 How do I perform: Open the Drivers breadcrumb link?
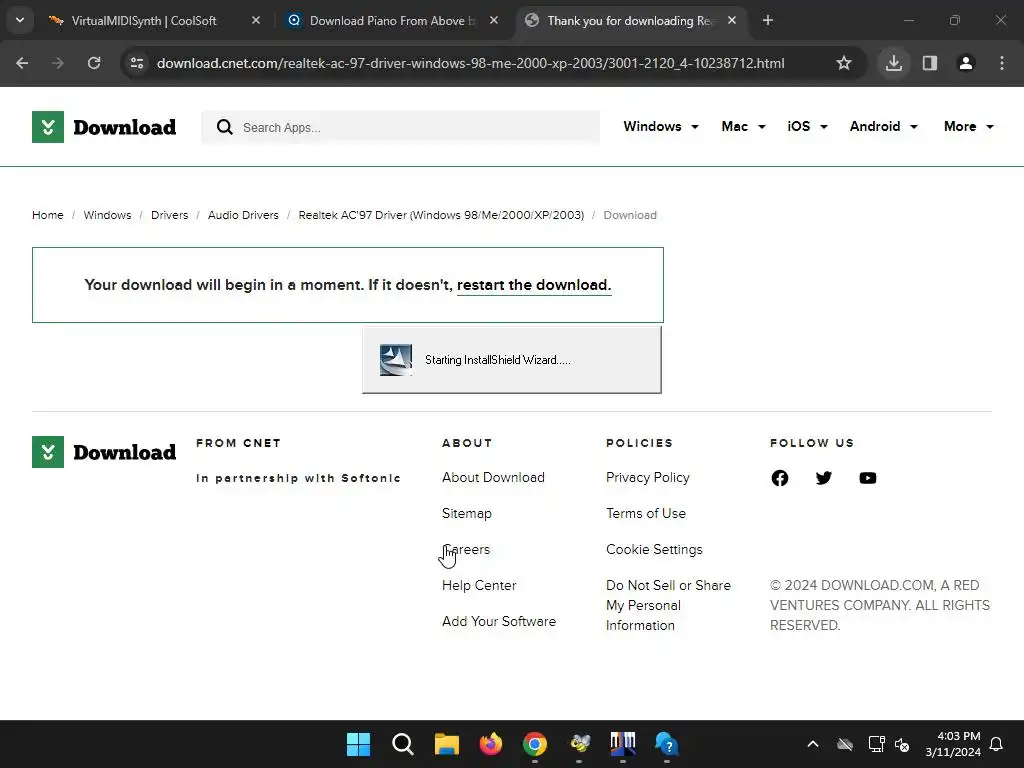tap(169, 215)
